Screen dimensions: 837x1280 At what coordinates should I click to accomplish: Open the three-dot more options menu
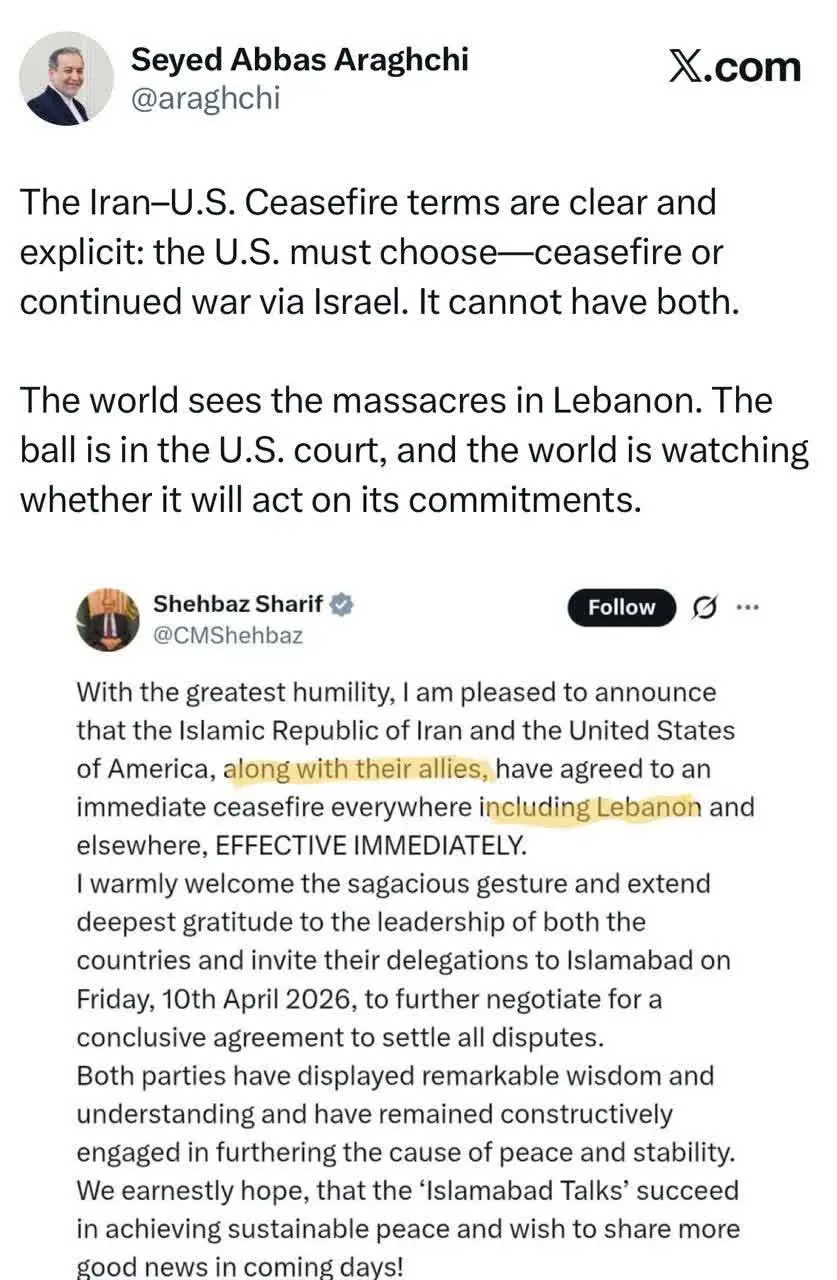pos(746,607)
